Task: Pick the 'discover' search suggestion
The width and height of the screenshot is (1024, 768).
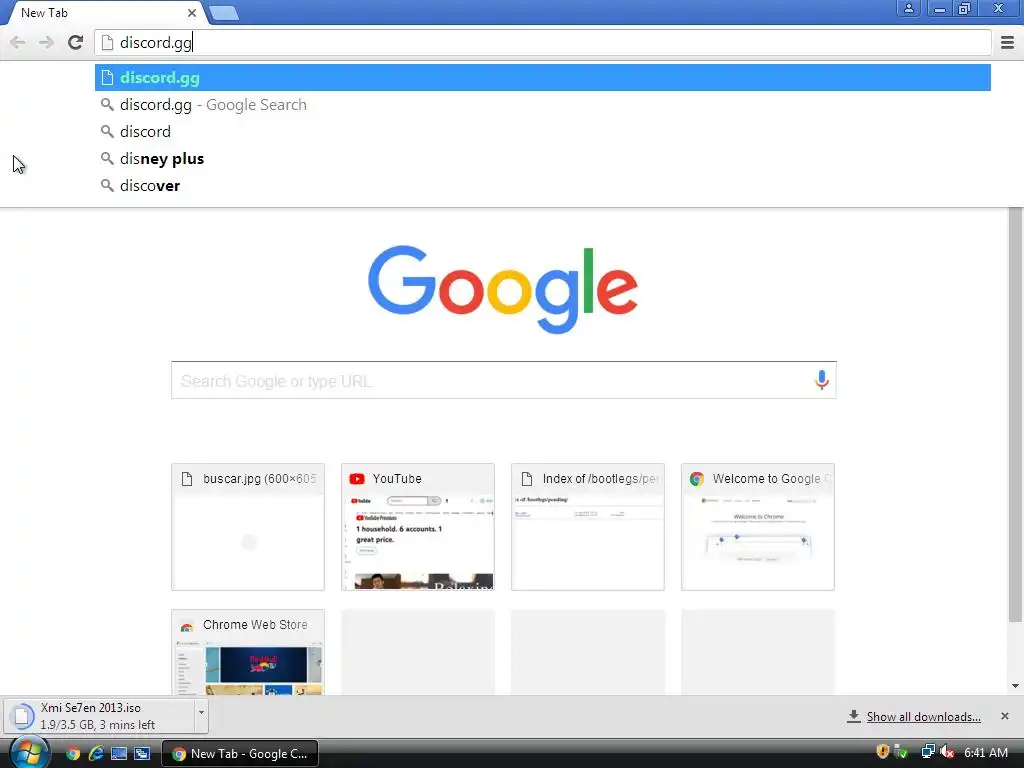Action: pyautogui.click(x=543, y=186)
